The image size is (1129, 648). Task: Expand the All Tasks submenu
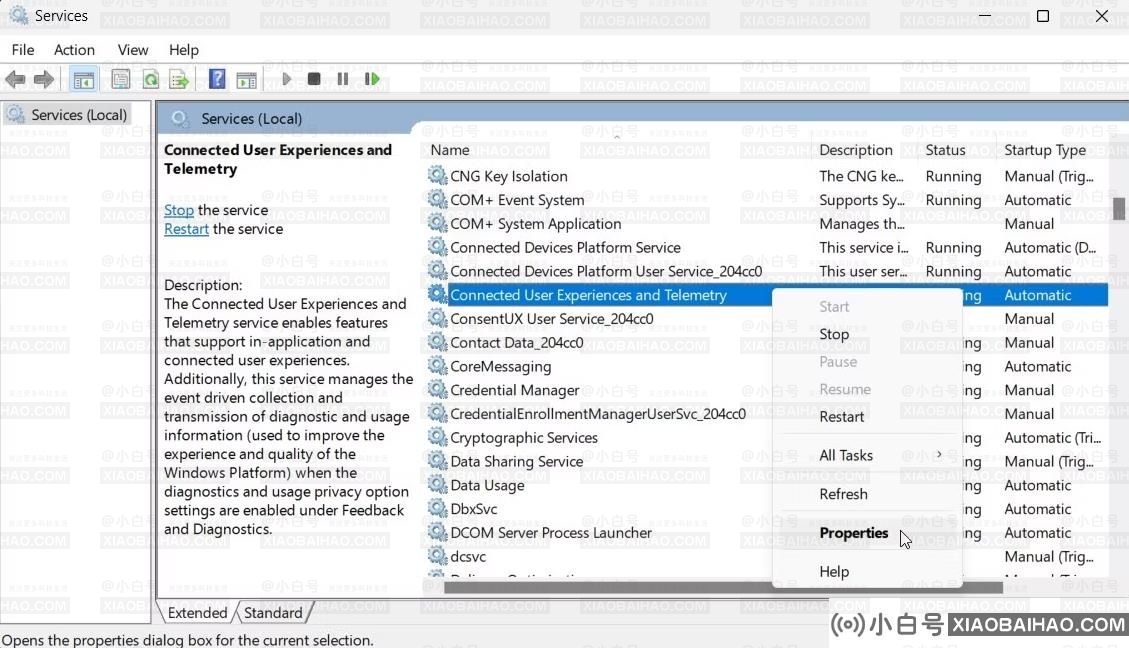pyautogui.click(x=867, y=455)
